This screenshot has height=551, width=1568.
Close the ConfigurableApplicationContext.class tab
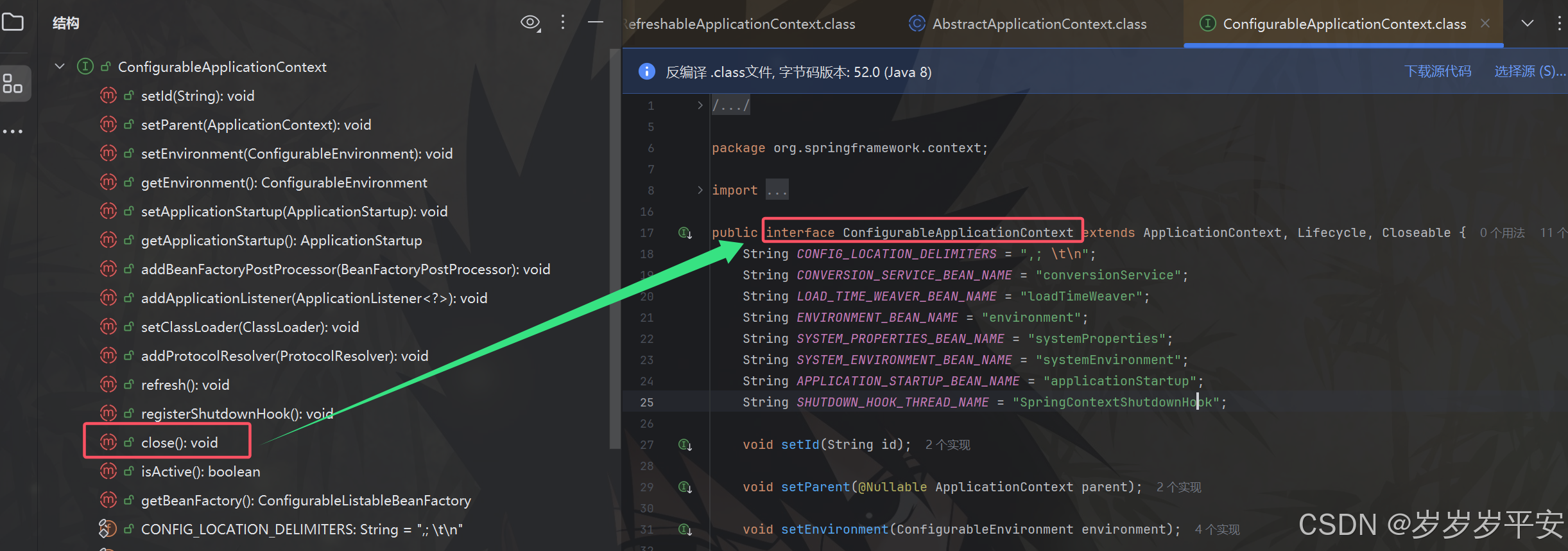[x=1485, y=23]
